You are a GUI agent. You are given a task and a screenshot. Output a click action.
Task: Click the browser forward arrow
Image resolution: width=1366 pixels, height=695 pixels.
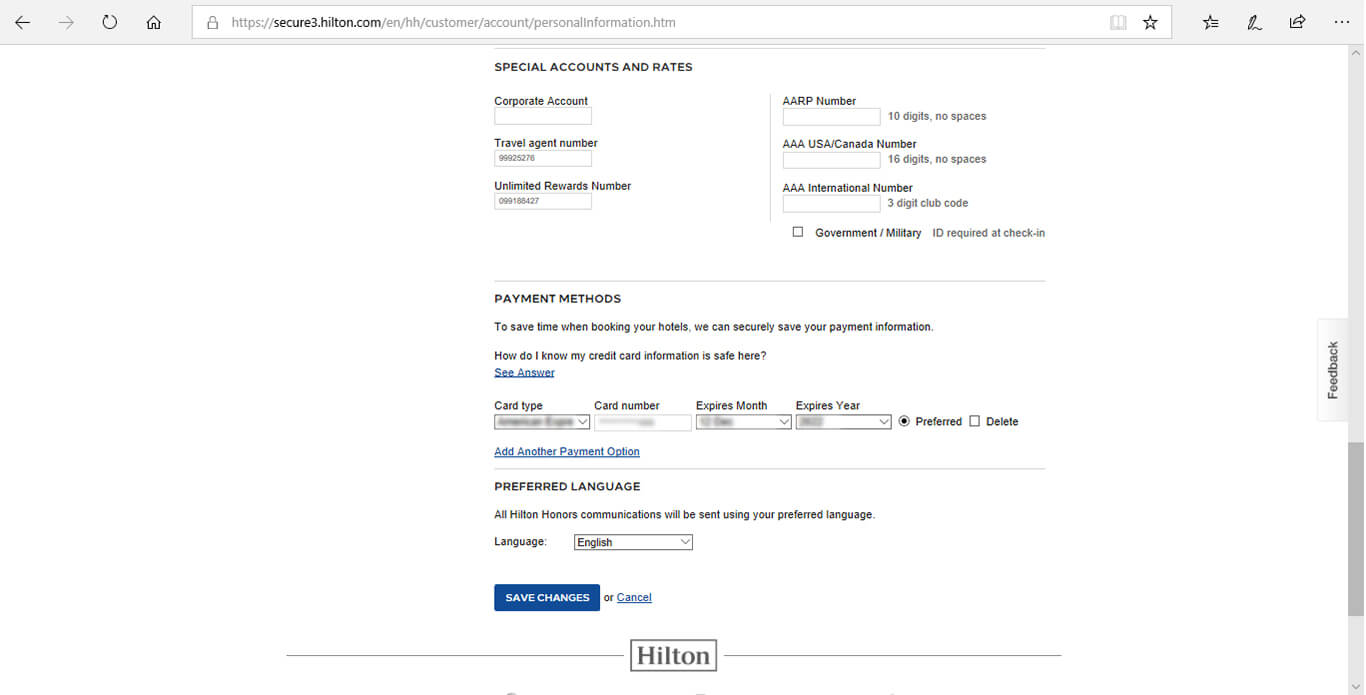66,22
